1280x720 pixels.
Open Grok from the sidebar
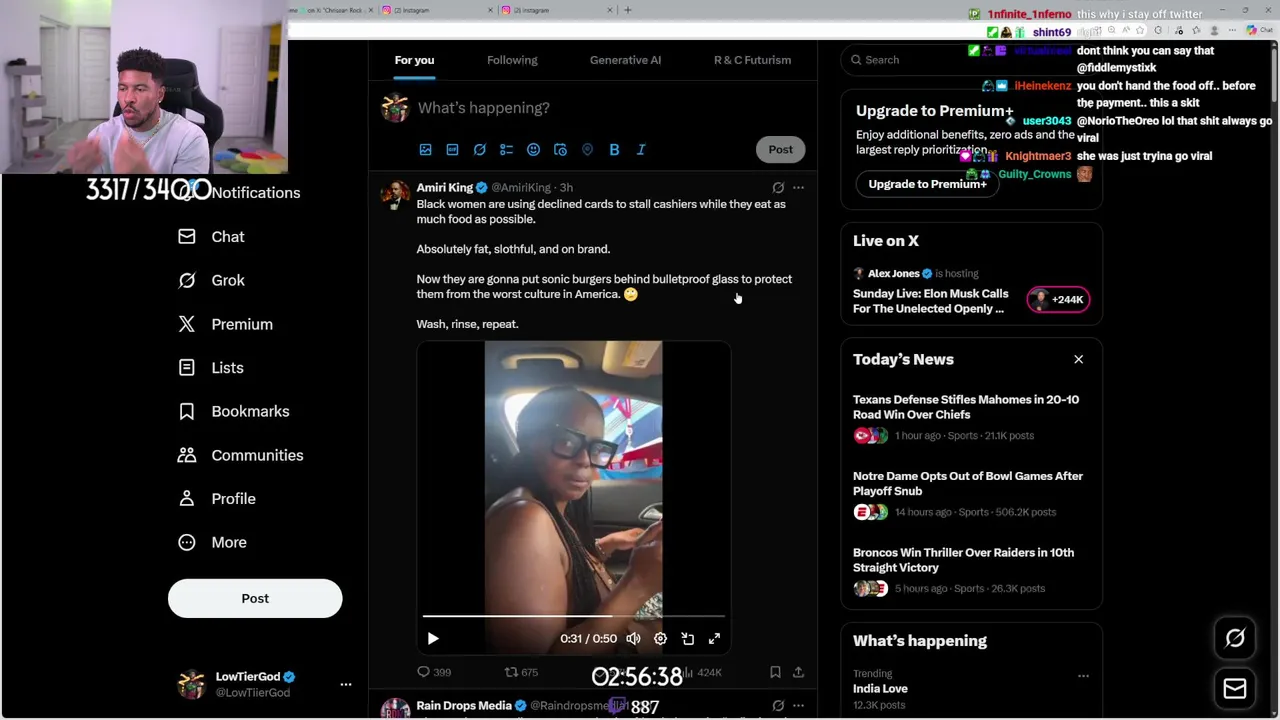coord(211,281)
